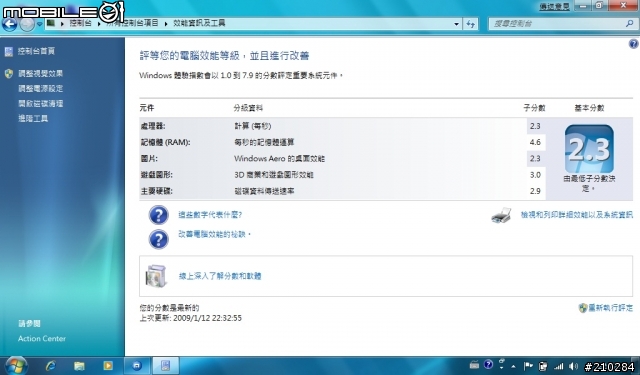Open the tray help question mark icon
This screenshot has width=640, height=375.
[x=488, y=365]
